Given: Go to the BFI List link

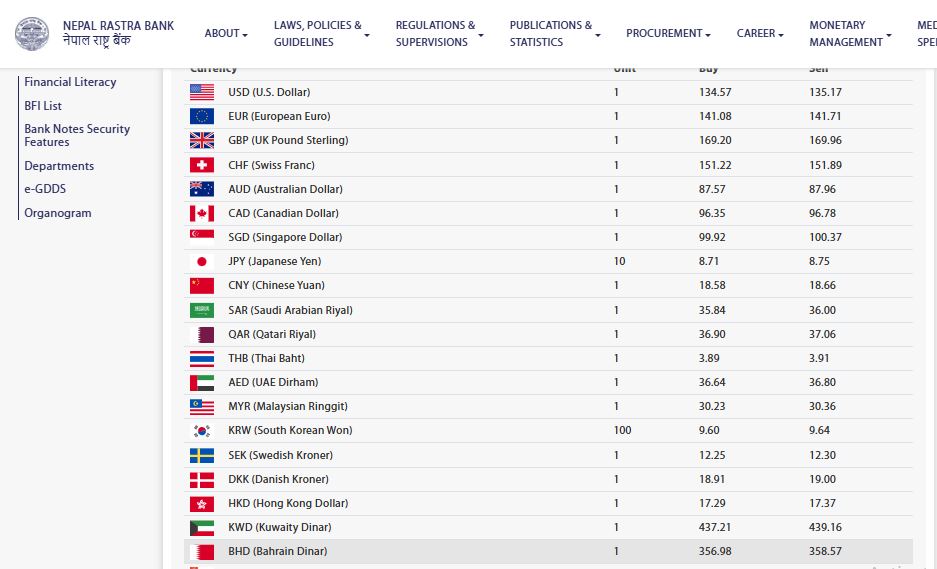Looking at the screenshot, I should click(x=43, y=105).
